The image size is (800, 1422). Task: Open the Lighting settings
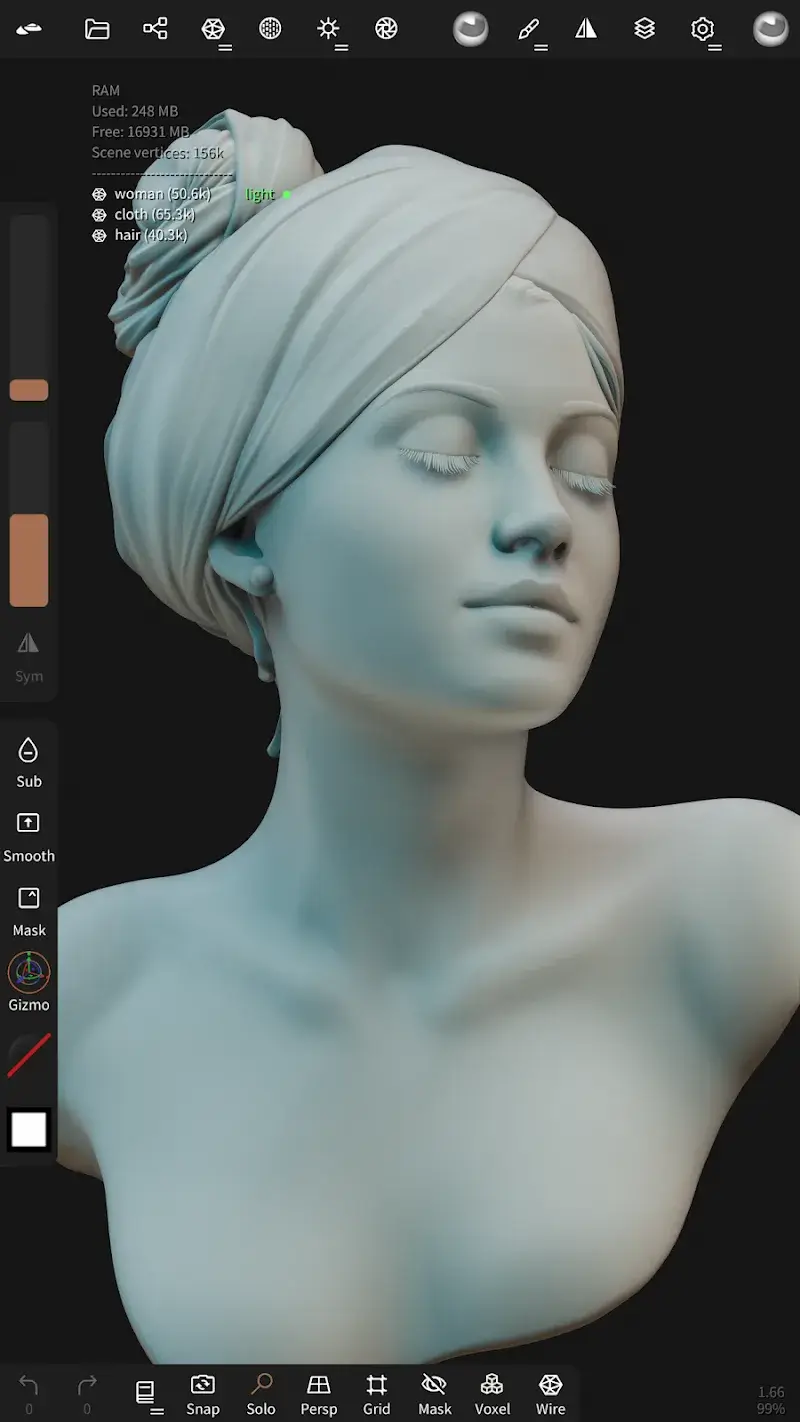click(328, 29)
